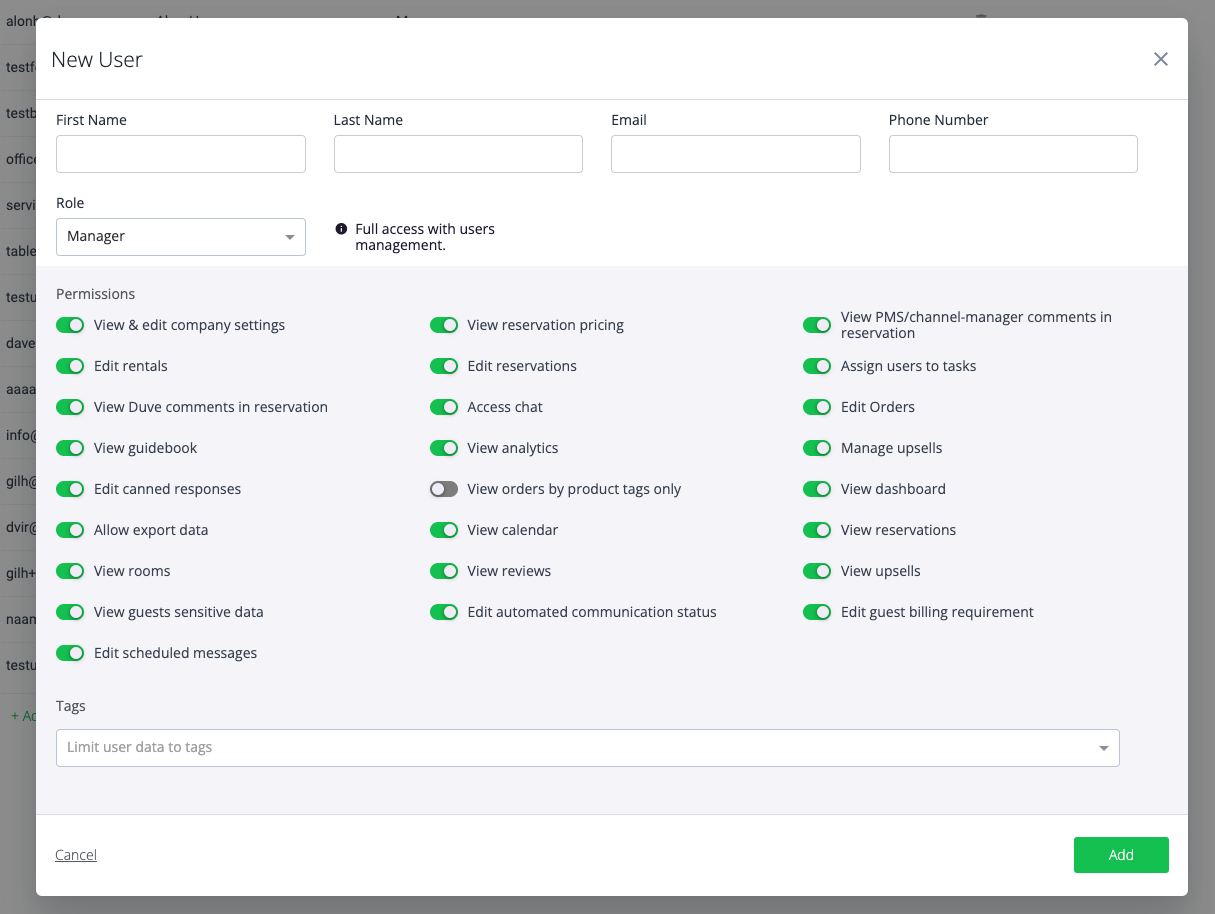Disable View & edit company settings toggle

tap(70, 325)
